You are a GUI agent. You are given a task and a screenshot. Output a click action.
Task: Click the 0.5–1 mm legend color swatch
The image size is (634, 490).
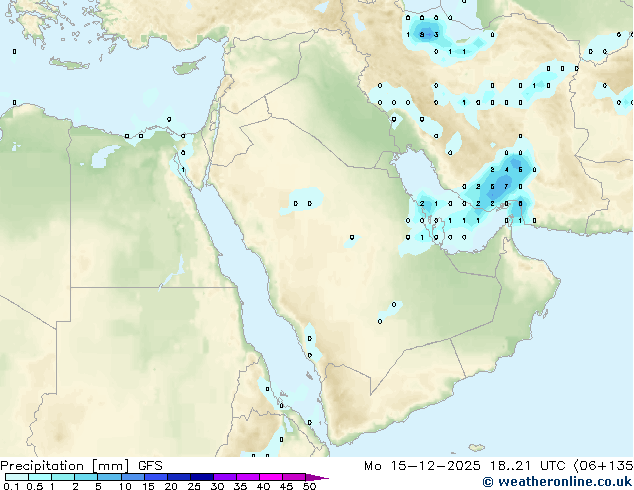40,477
